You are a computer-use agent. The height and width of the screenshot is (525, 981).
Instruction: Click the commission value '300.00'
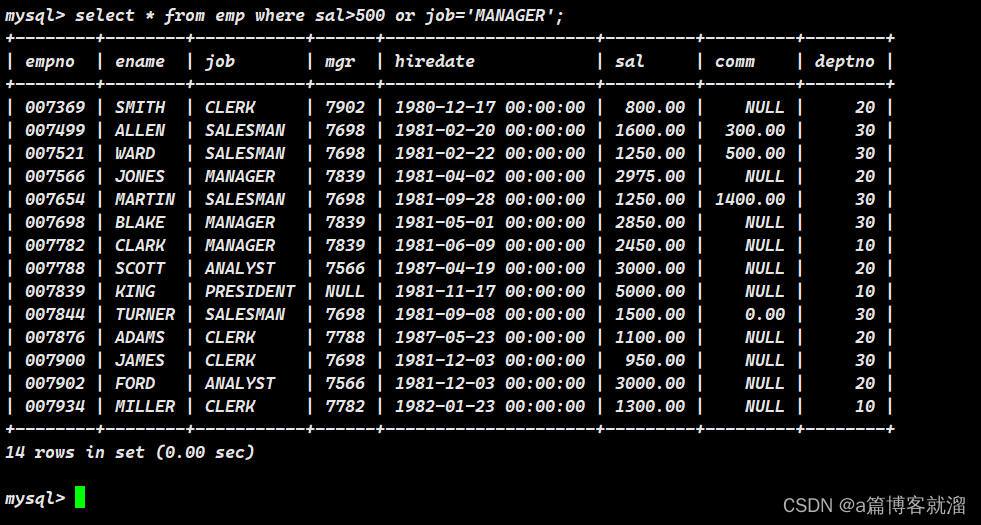pyautogui.click(x=755, y=130)
